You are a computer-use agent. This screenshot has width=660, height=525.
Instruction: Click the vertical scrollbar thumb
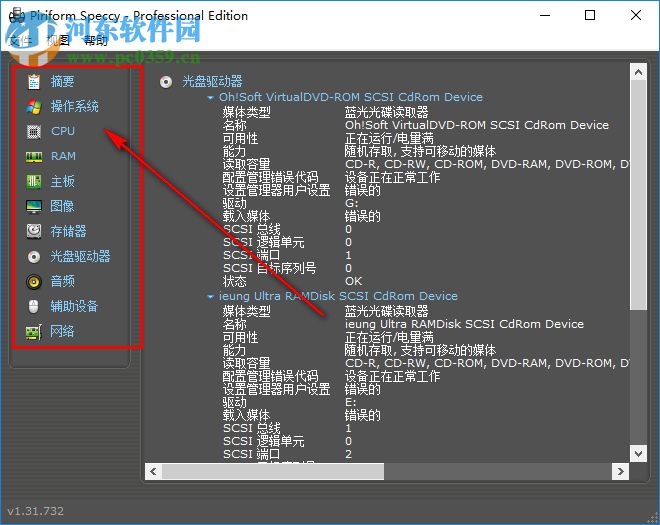click(638, 195)
